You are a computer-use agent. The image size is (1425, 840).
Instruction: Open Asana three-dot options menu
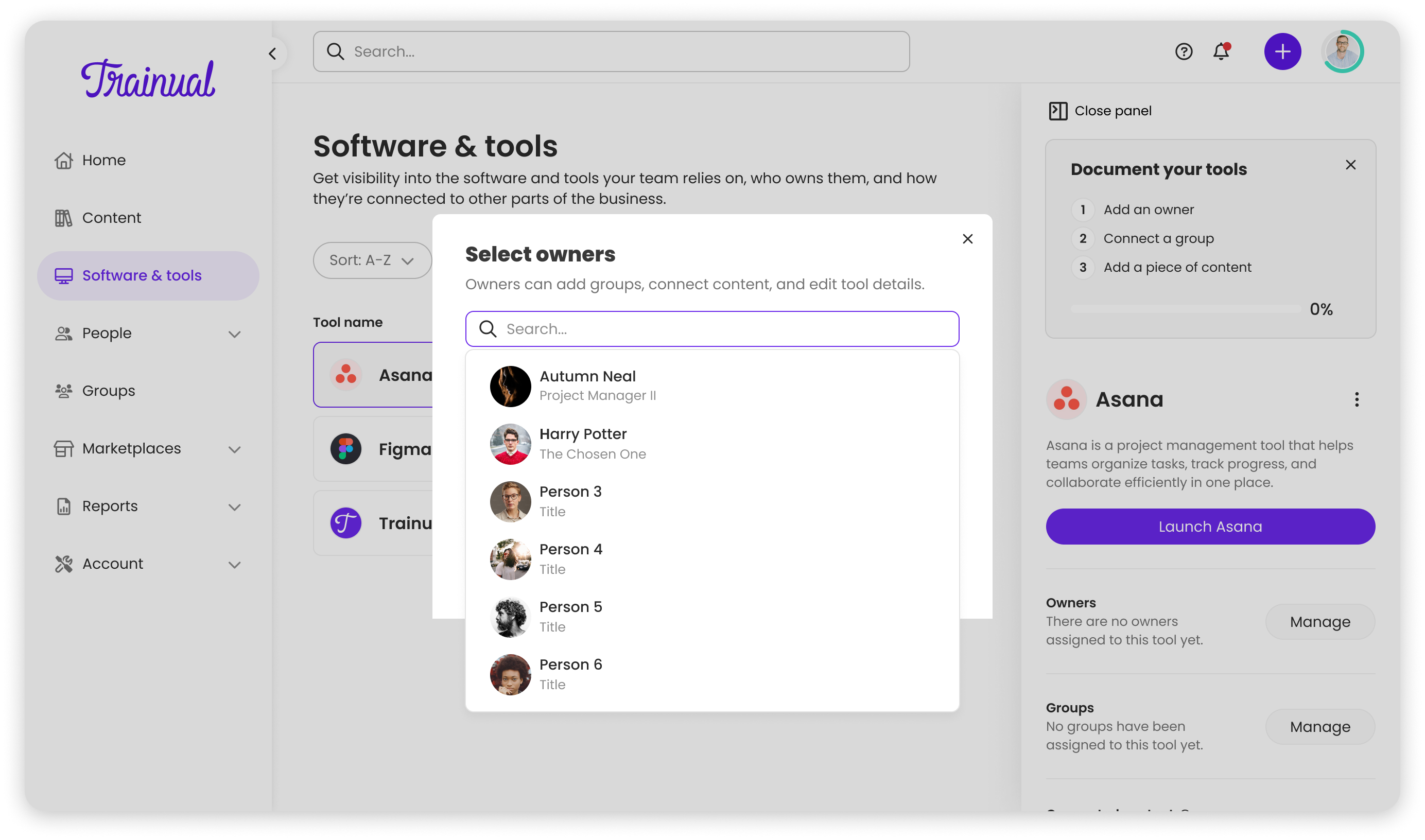(x=1357, y=399)
